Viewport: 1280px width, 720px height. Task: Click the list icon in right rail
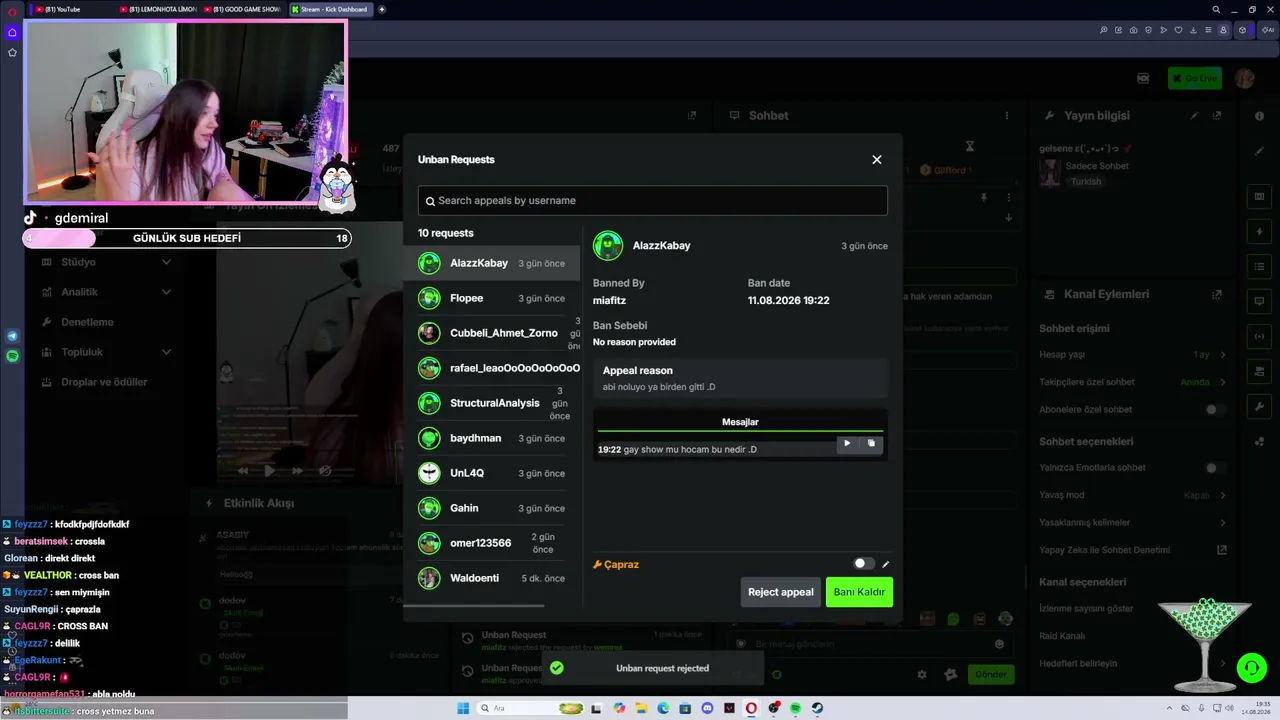coord(1259,266)
